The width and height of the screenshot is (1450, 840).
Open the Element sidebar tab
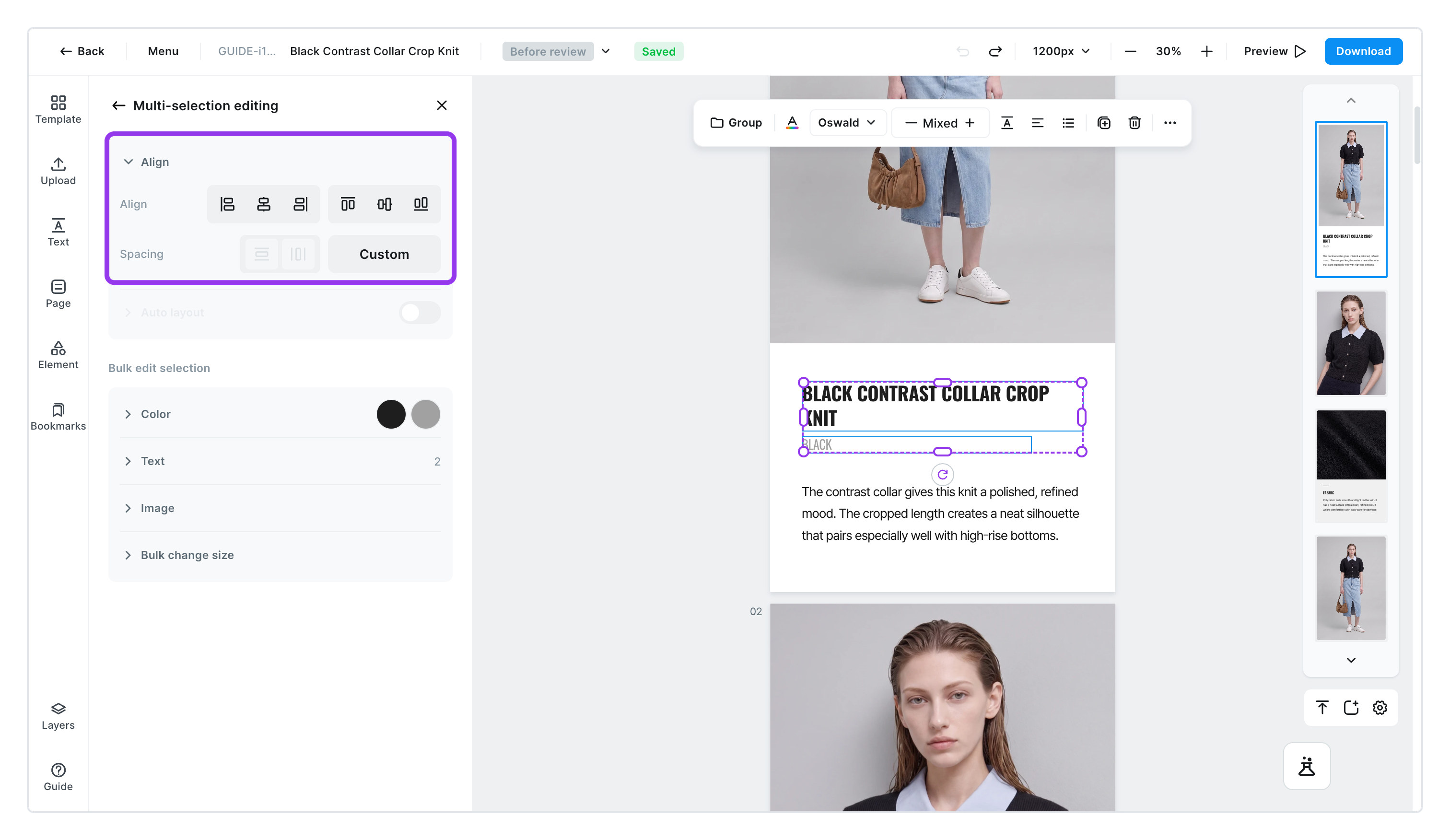(58, 355)
